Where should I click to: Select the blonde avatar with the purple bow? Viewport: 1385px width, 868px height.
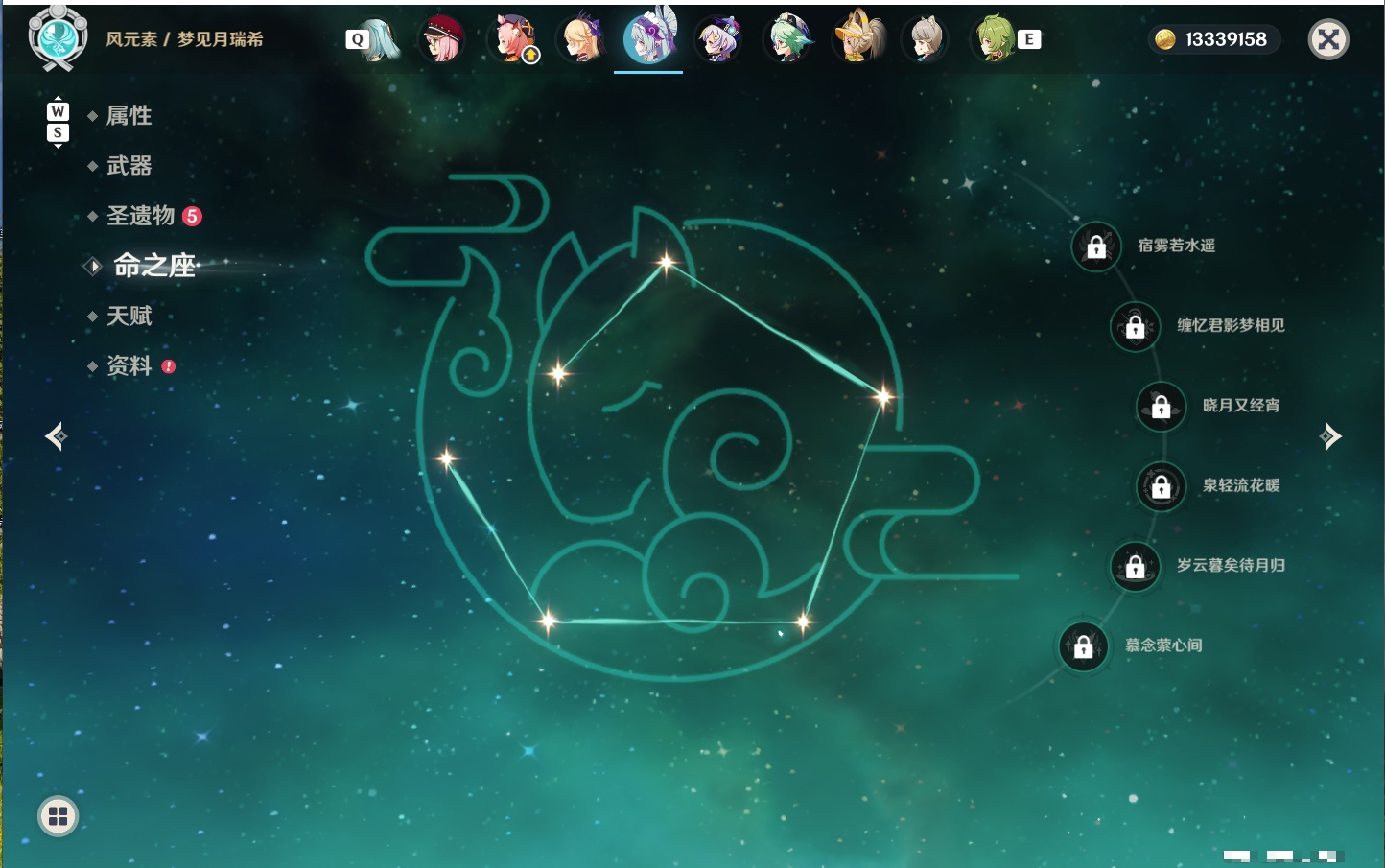tap(581, 39)
